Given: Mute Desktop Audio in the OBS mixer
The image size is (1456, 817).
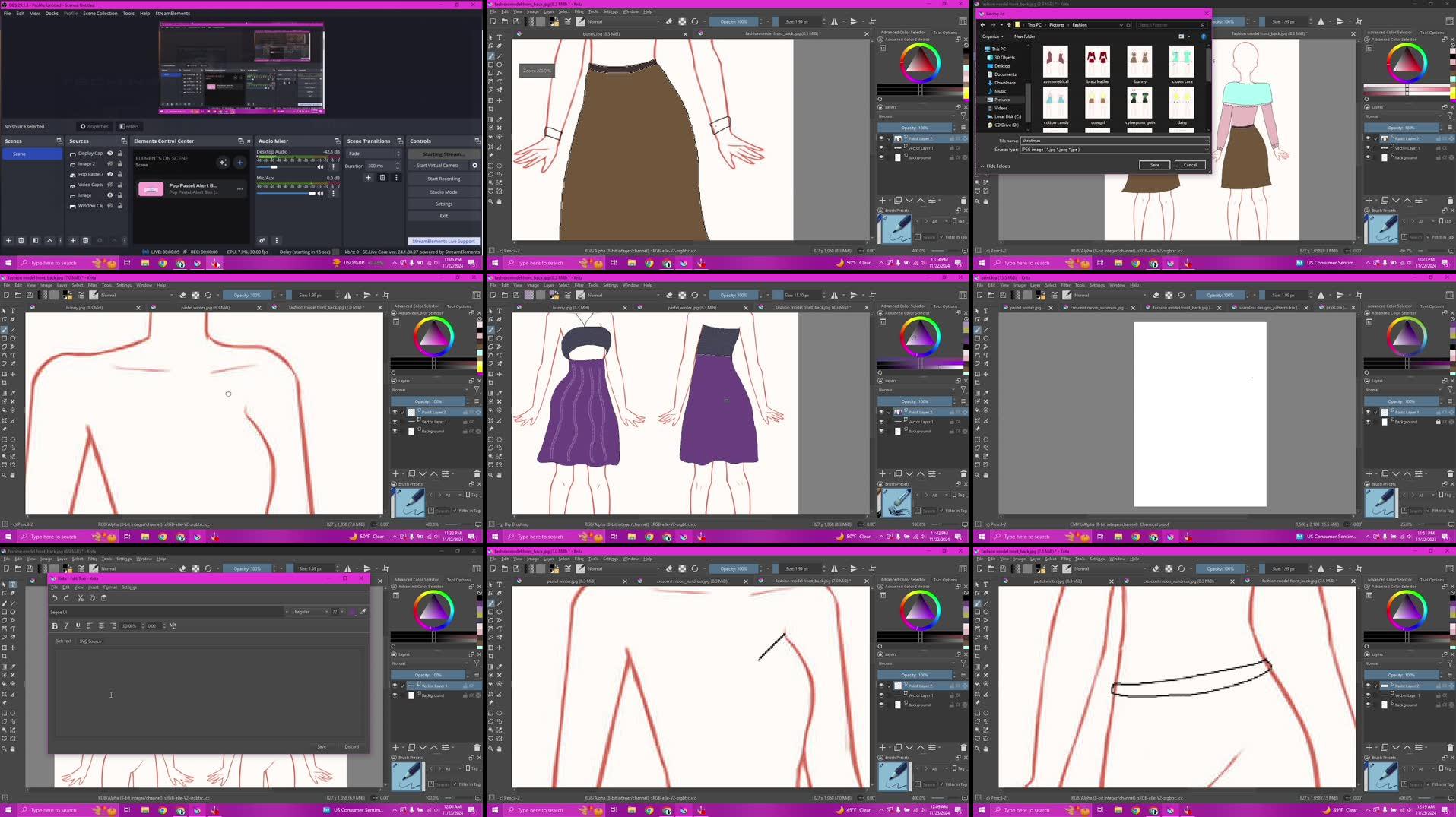Looking at the screenshot, I should pyautogui.click(x=320, y=167).
